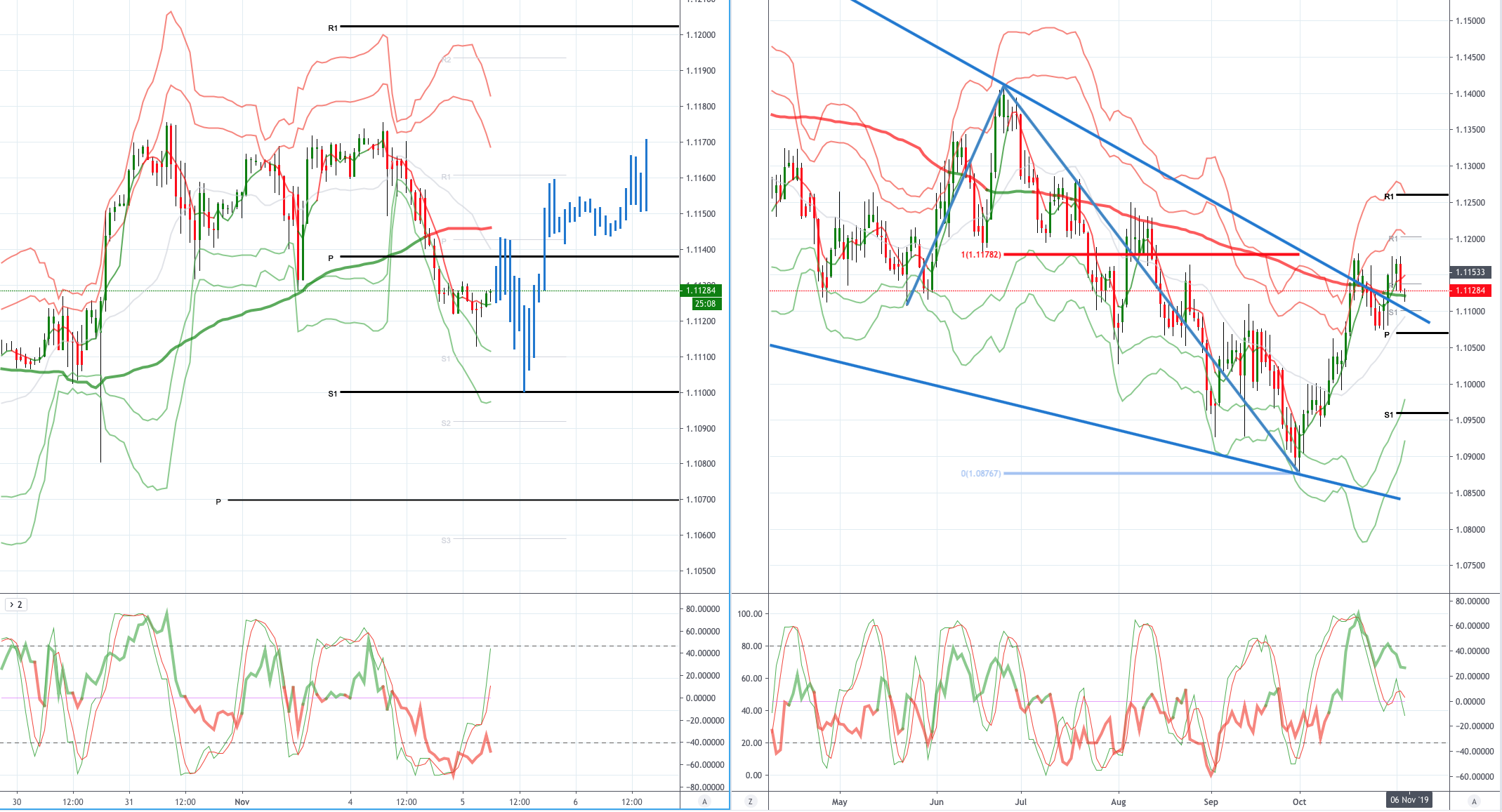Click the grey 1.11533 price label
Image resolution: width=1502 pixels, height=812 pixels.
(x=1470, y=272)
